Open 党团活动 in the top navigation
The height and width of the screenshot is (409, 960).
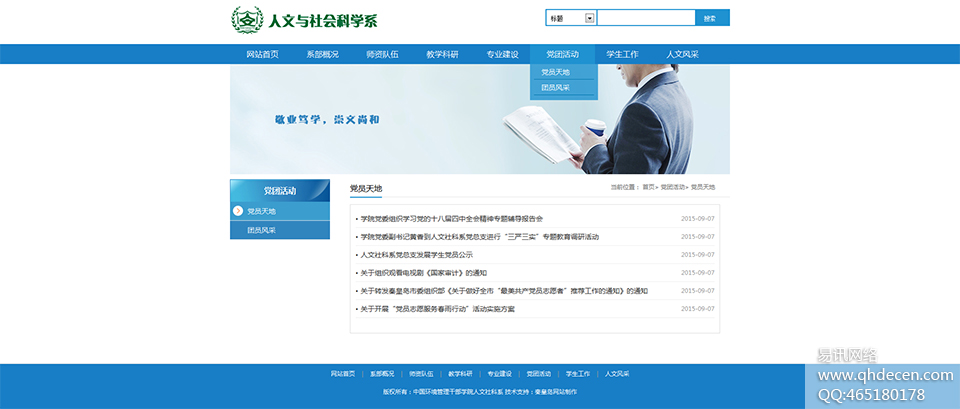coord(563,54)
